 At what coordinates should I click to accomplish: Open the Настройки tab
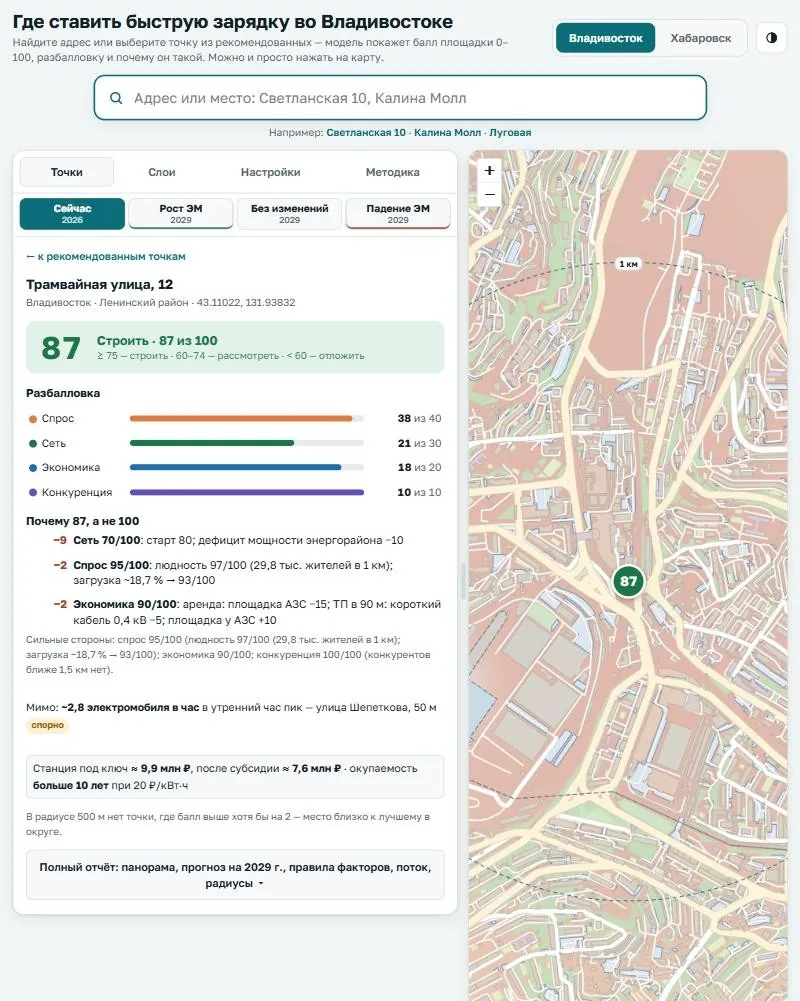click(x=270, y=172)
